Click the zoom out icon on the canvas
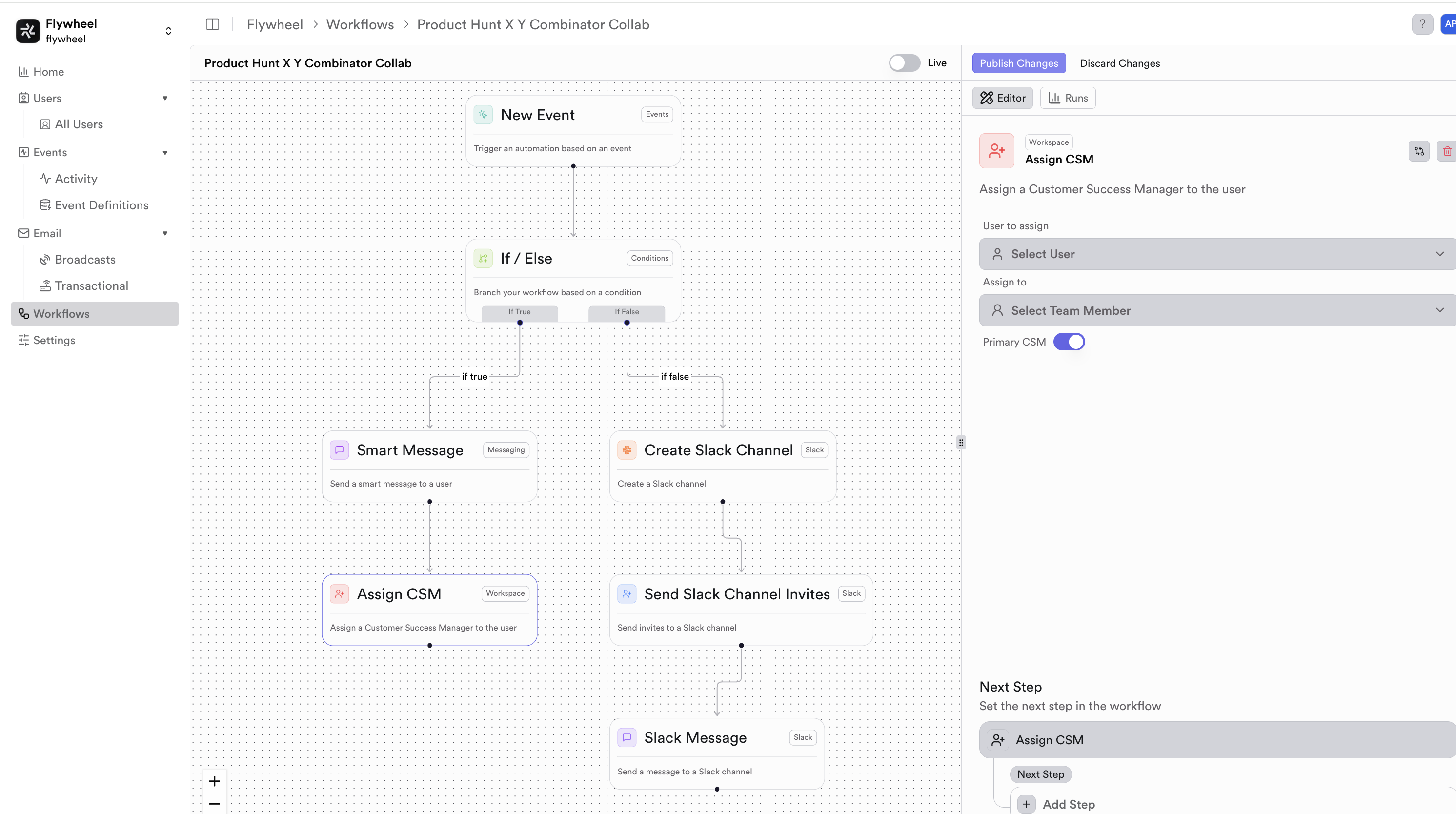The image size is (1456, 814). click(x=214, y=804)
